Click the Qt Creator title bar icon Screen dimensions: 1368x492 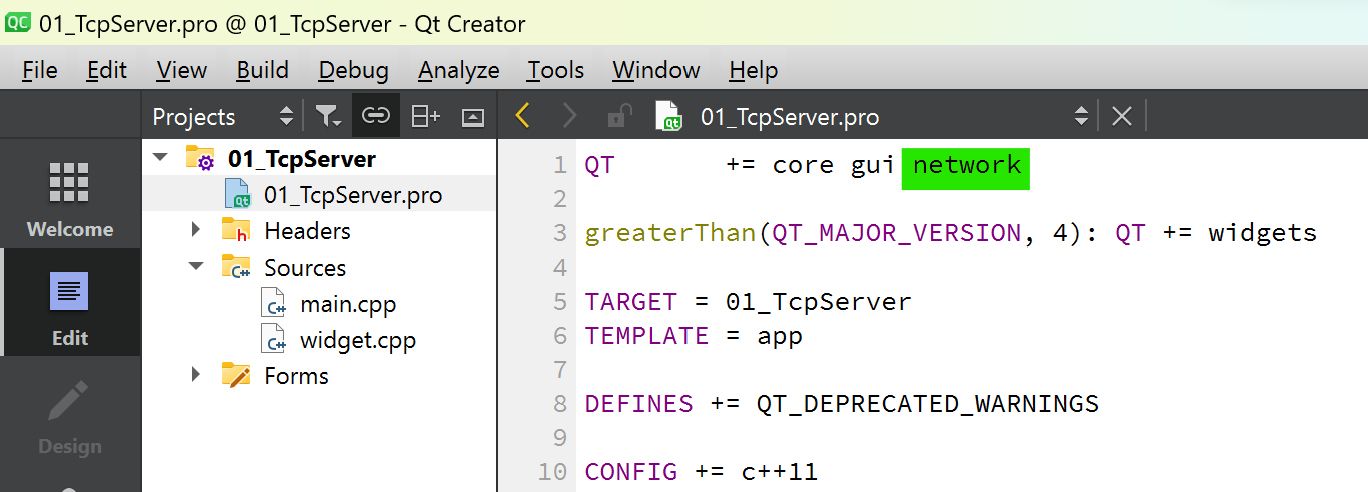click(18, 22)
